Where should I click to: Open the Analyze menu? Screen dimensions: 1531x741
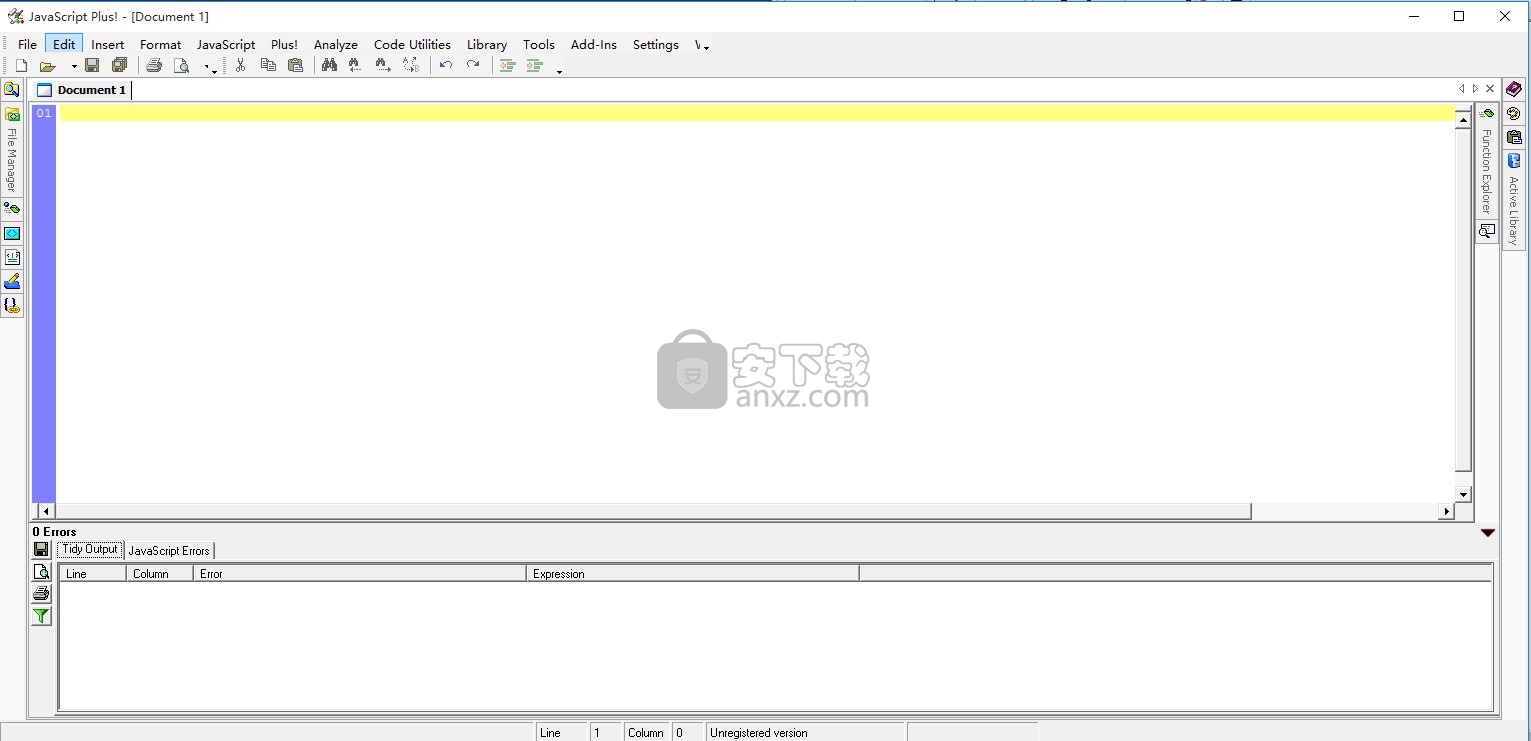336,44
